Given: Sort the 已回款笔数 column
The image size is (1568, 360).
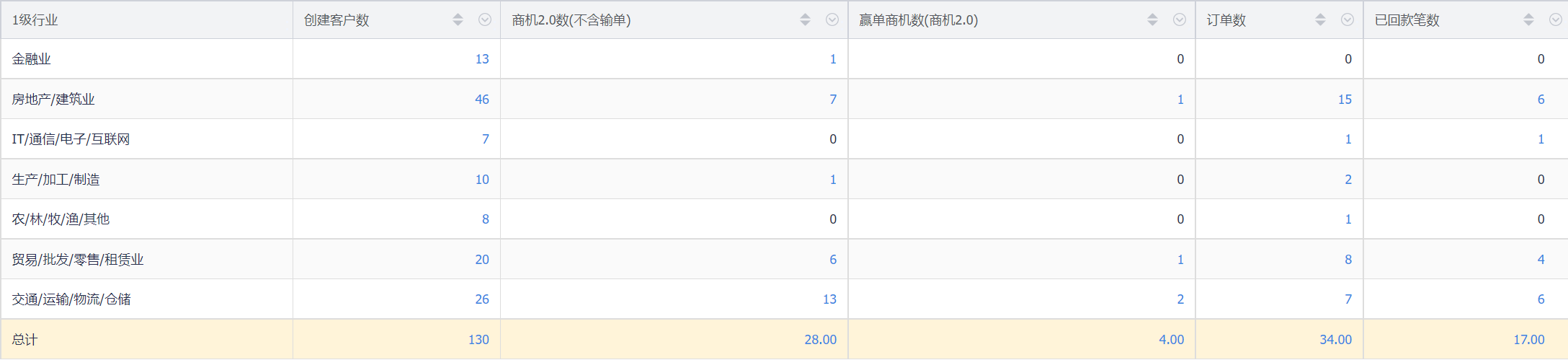Looking at the screenshot, I should point(1528,20).
